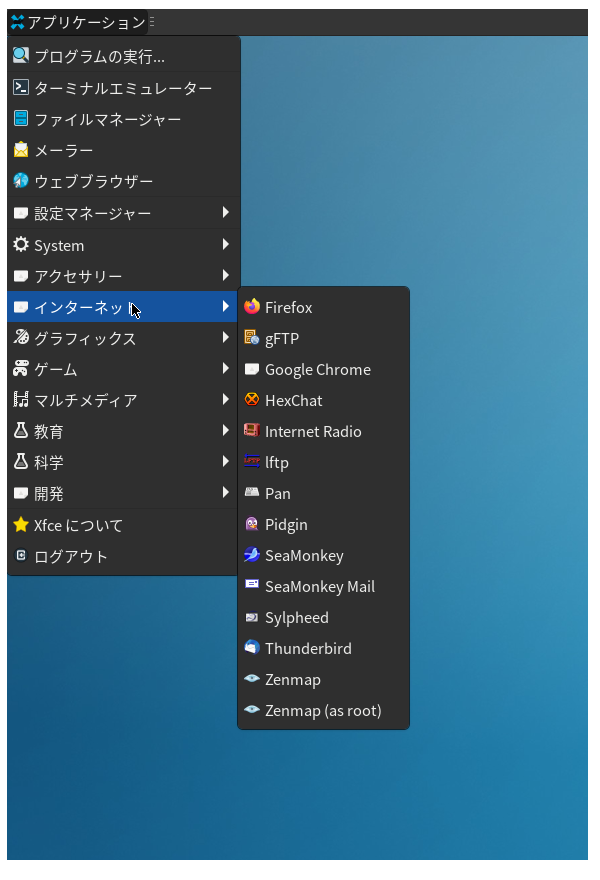This screenshot has width=600, height=880.
Task: Expand the 設定マネージャー submenu arrow
Action: pyautogui.click(x=226, y=212)
